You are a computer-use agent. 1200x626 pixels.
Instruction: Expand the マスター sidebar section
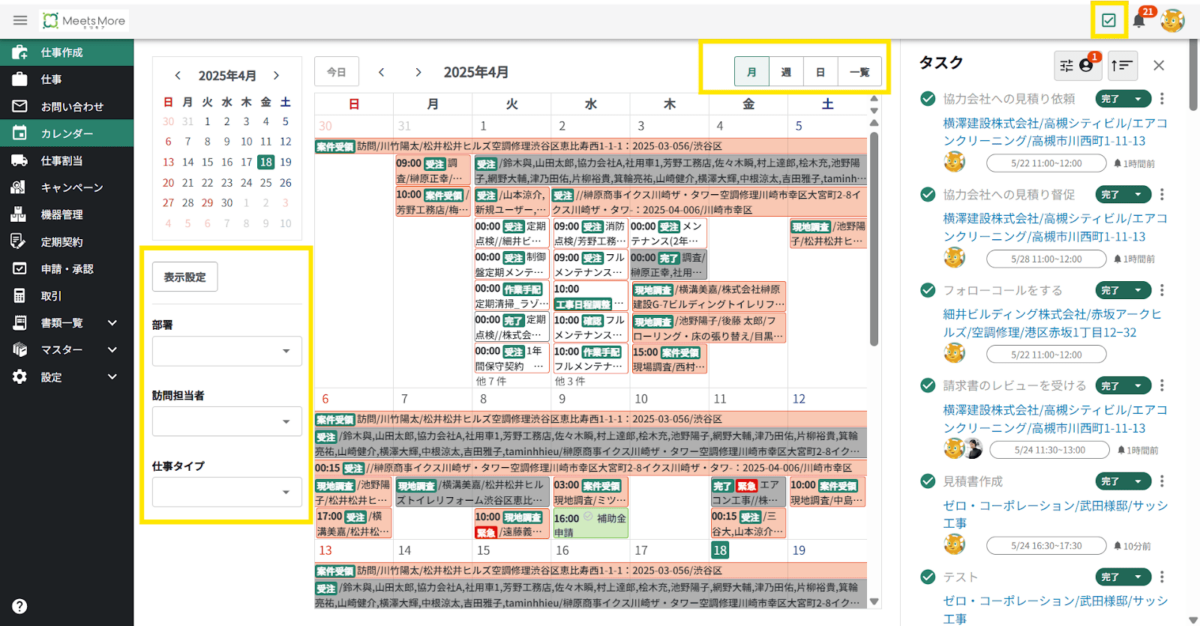click(x=113, y=350)
